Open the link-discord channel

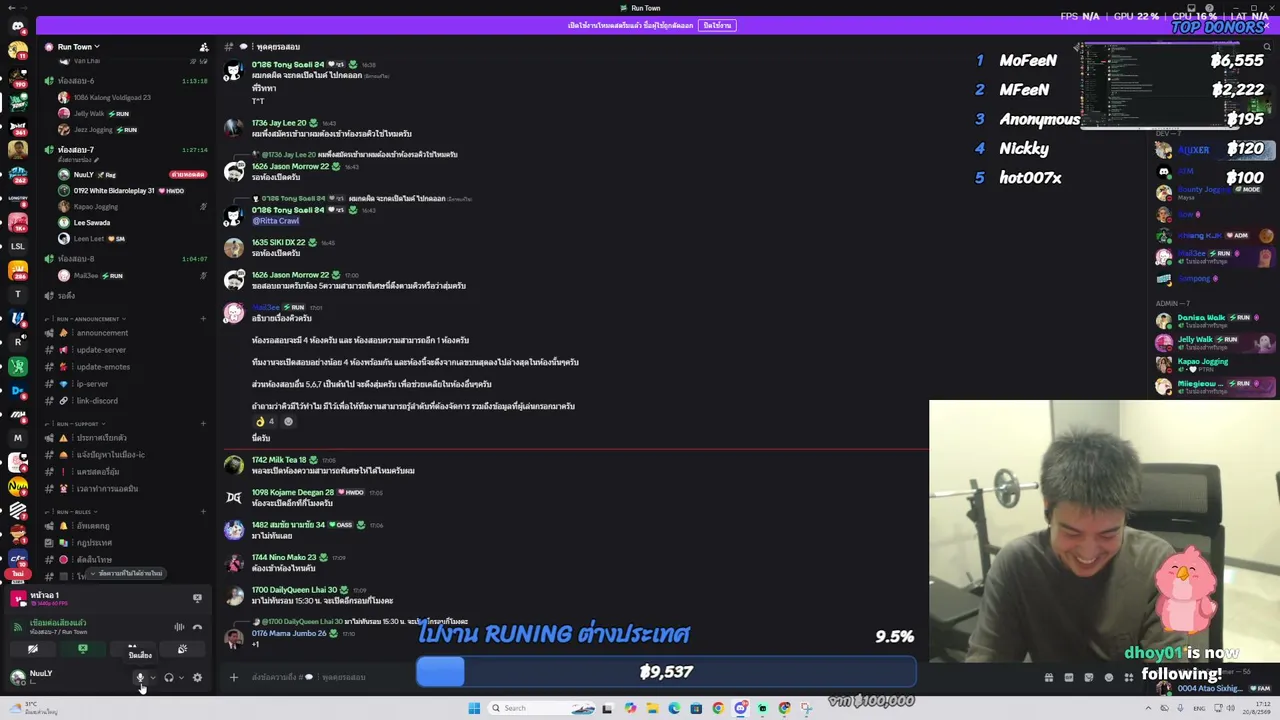click(97, 401)
